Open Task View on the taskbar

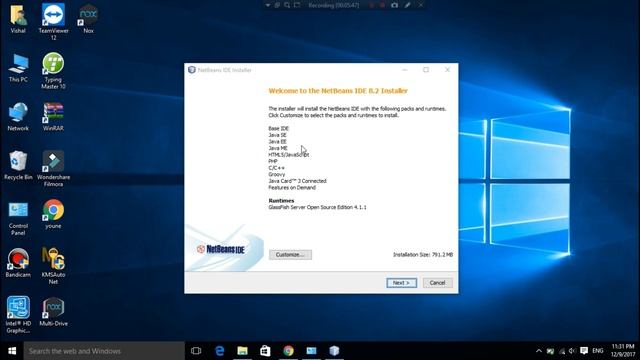196,351
